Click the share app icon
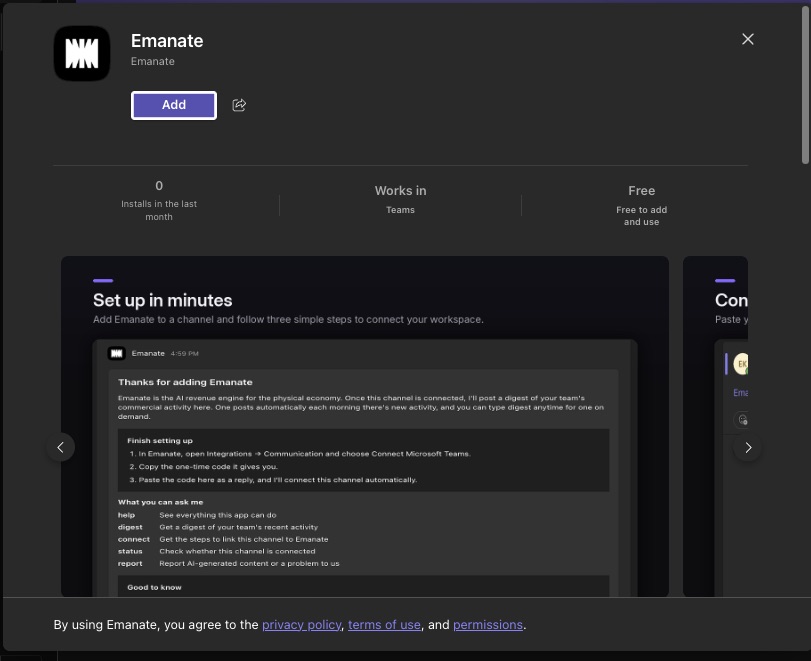811x661 pixels. pyautogui.click(x=239, y=105)
